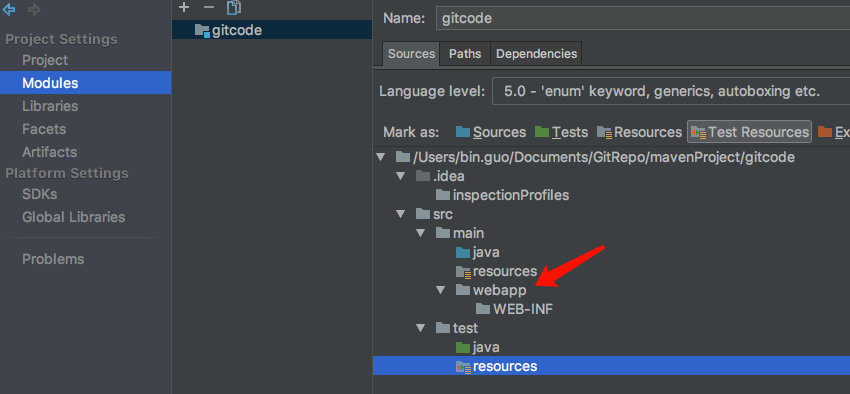Switch to the Dependencies tab
The image size is (850, 394).
(536, 54)
